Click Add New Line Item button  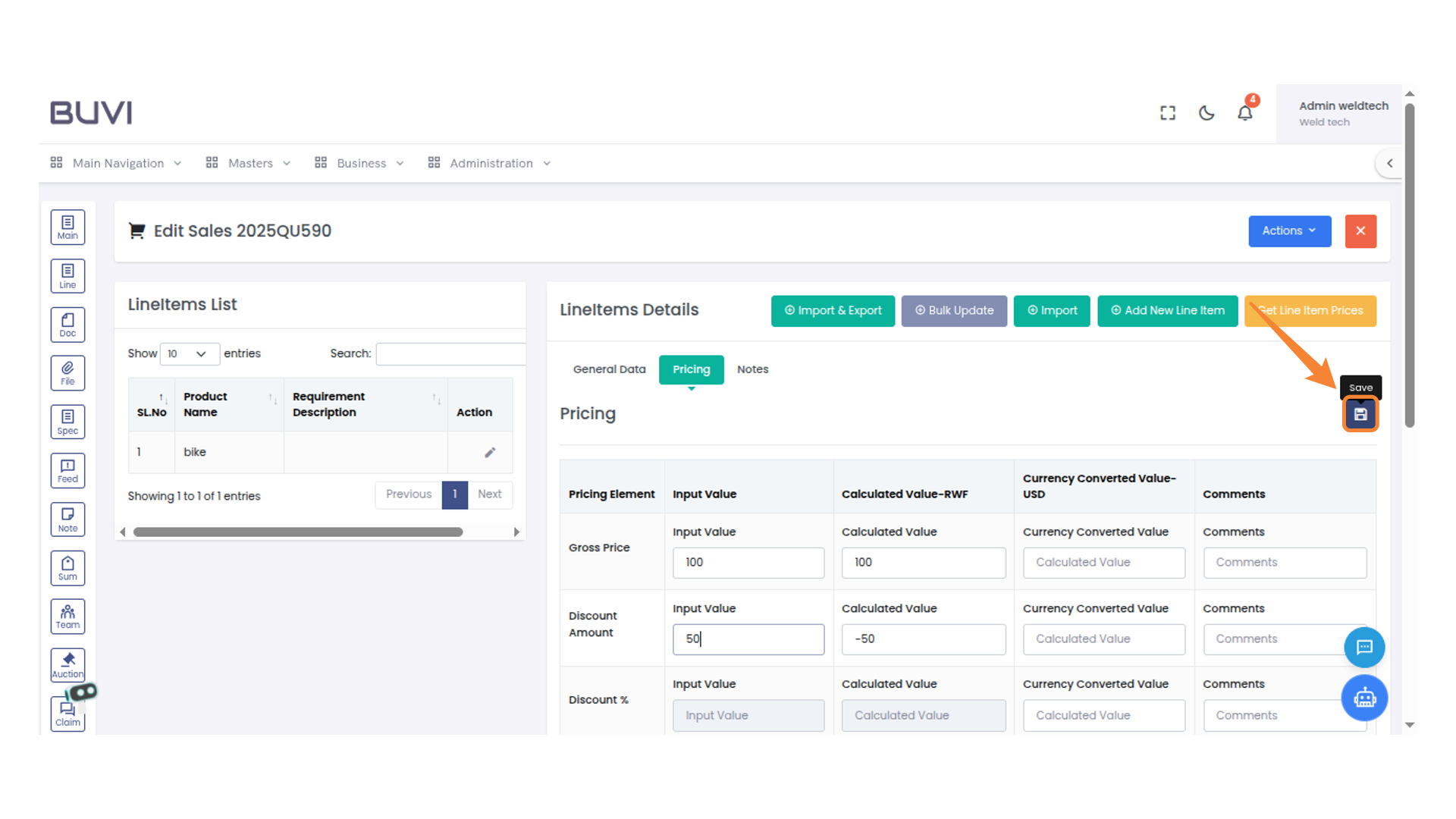point(1167,311)
